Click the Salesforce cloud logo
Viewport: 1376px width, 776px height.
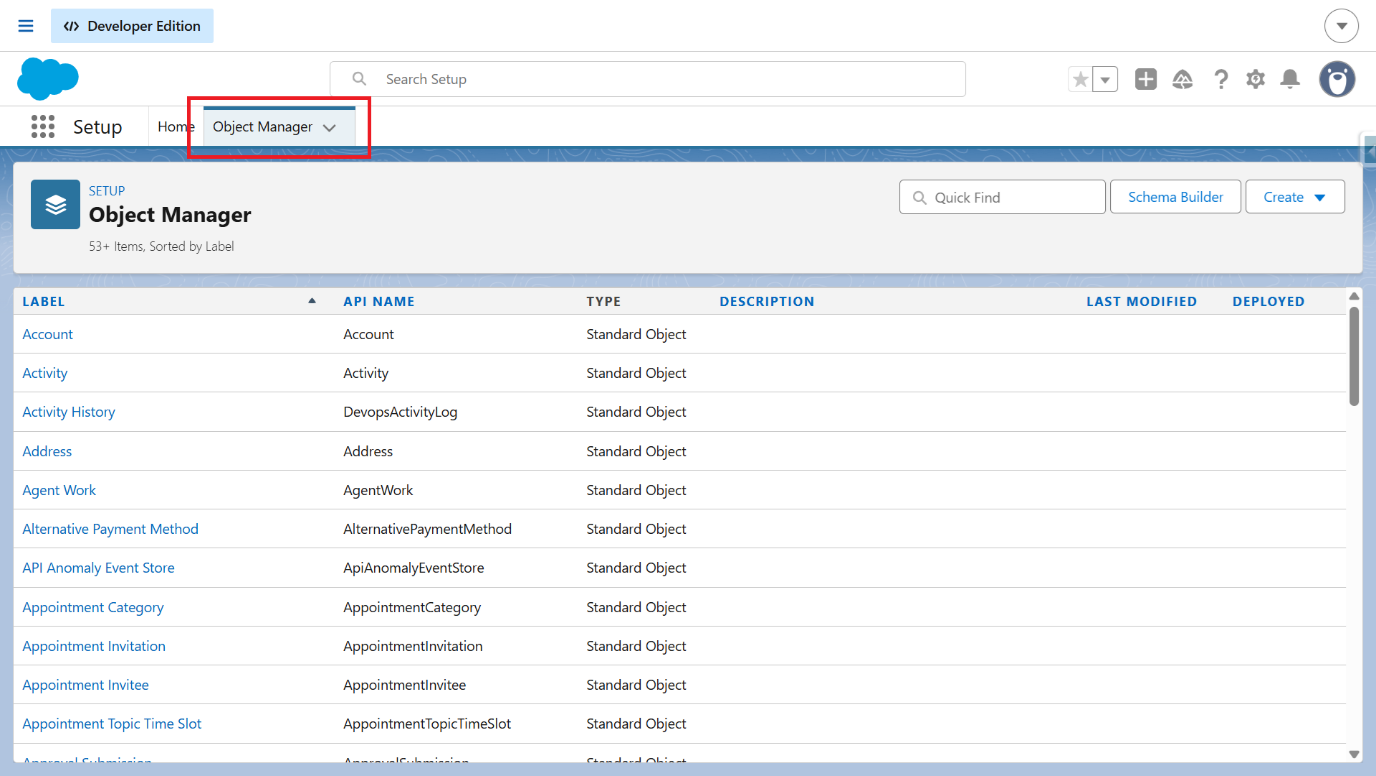point(48,79)
